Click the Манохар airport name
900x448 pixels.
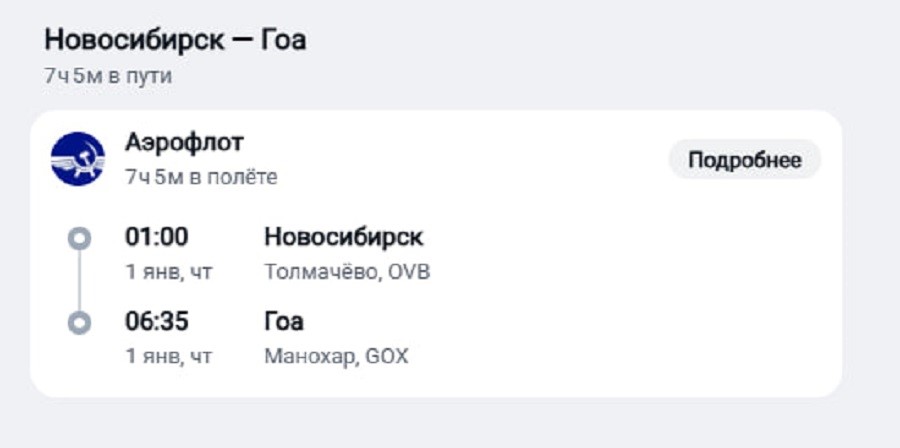click(x=309, y=356)
